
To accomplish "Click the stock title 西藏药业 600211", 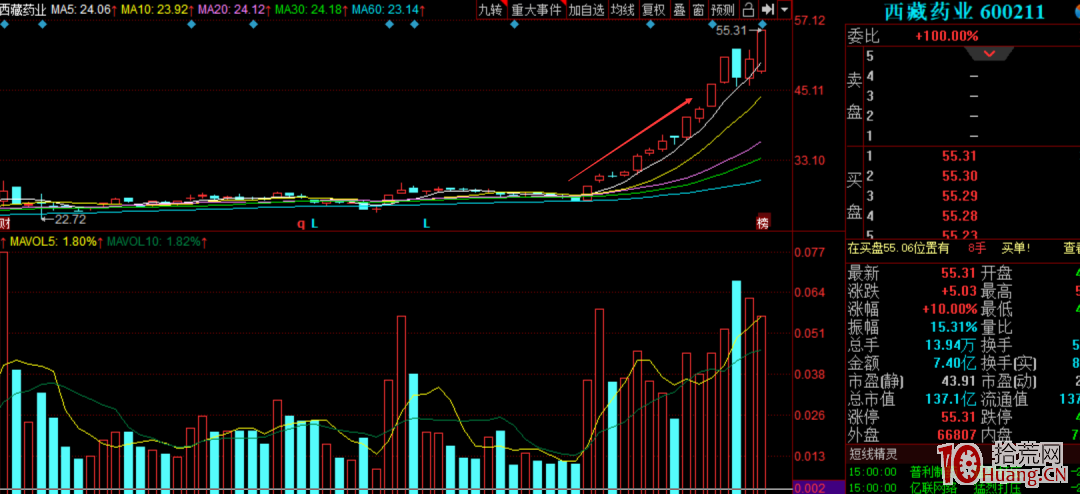I will click(962, 11).
